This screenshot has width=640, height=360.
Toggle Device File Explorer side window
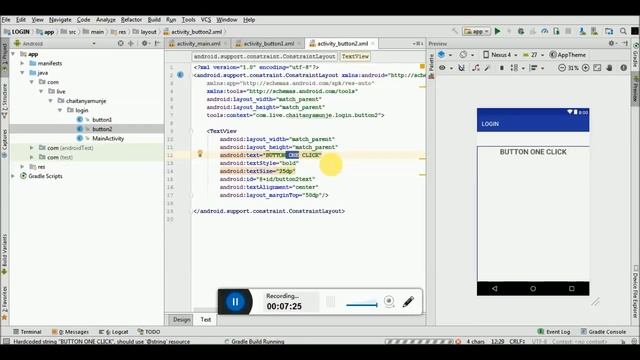click(x=636, y=291)
